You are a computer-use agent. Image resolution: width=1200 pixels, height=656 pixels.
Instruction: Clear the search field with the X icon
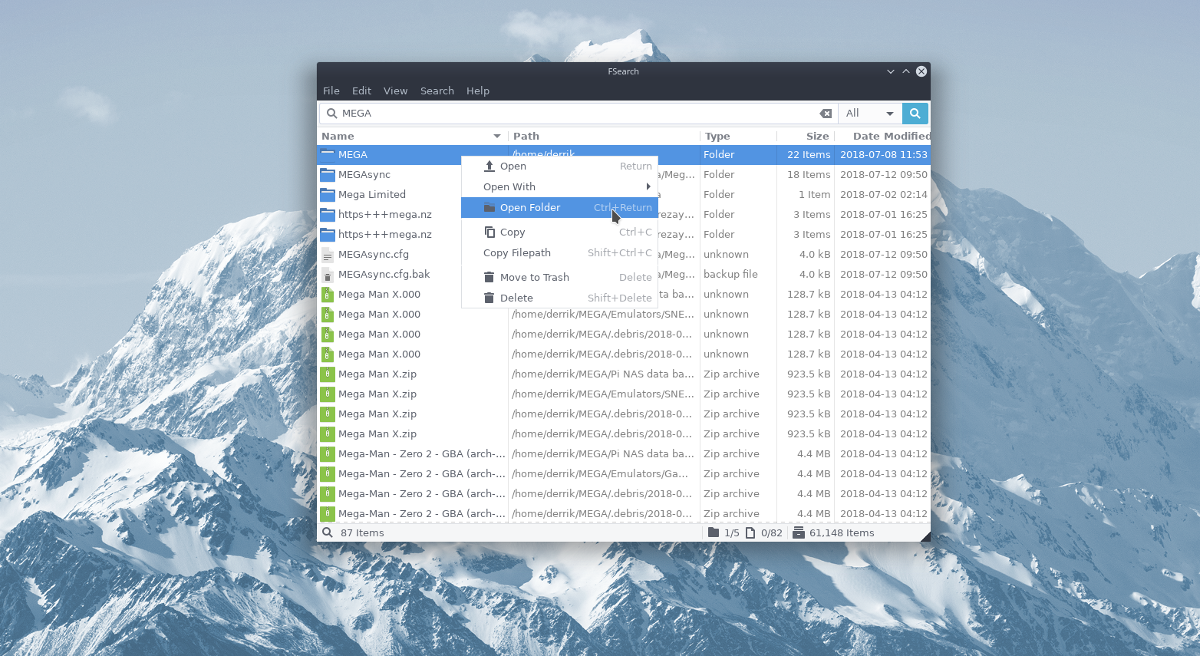coord(825,113)
